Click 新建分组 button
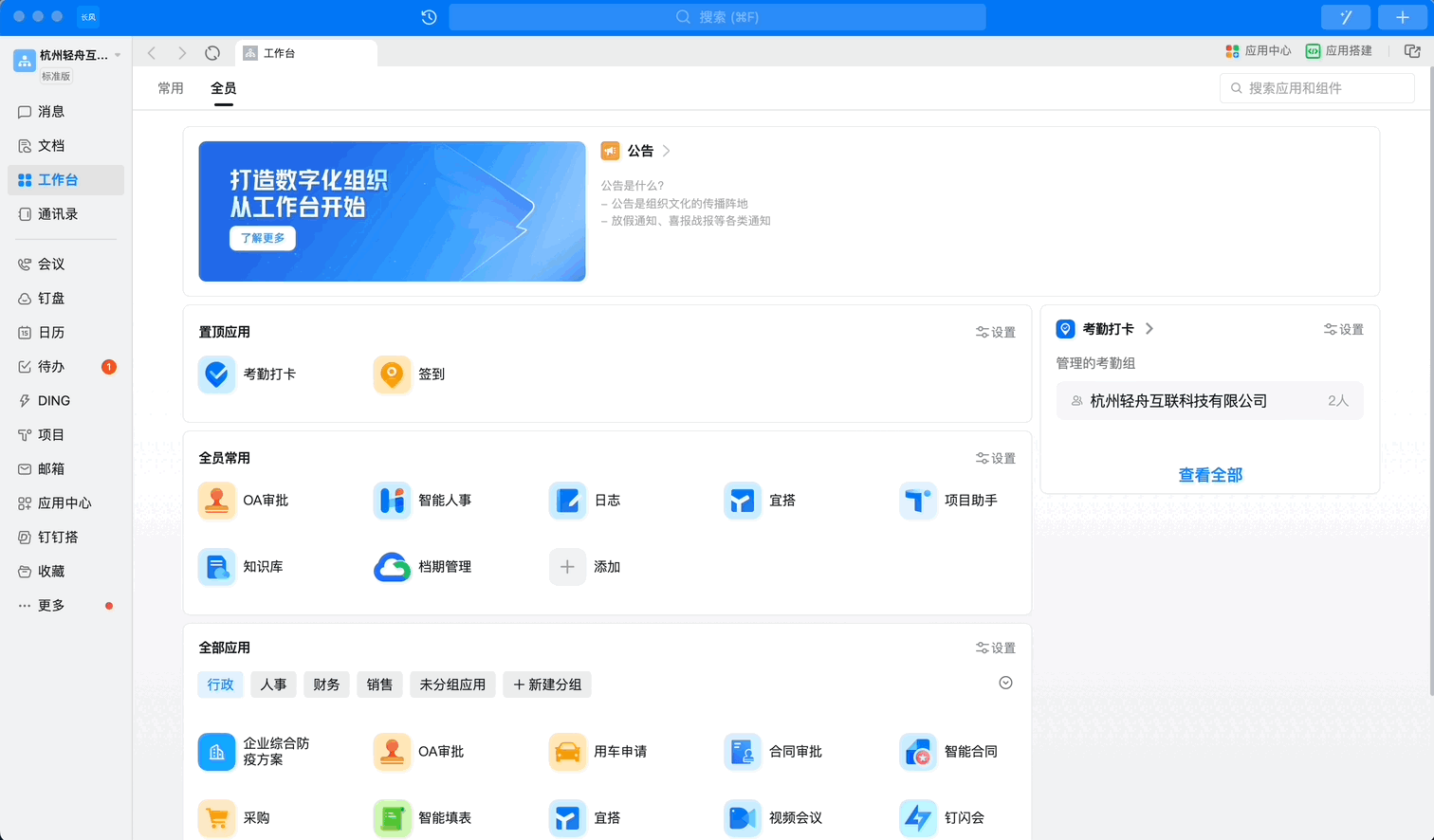The image size is (1434, 840). [x=547, y=685]
